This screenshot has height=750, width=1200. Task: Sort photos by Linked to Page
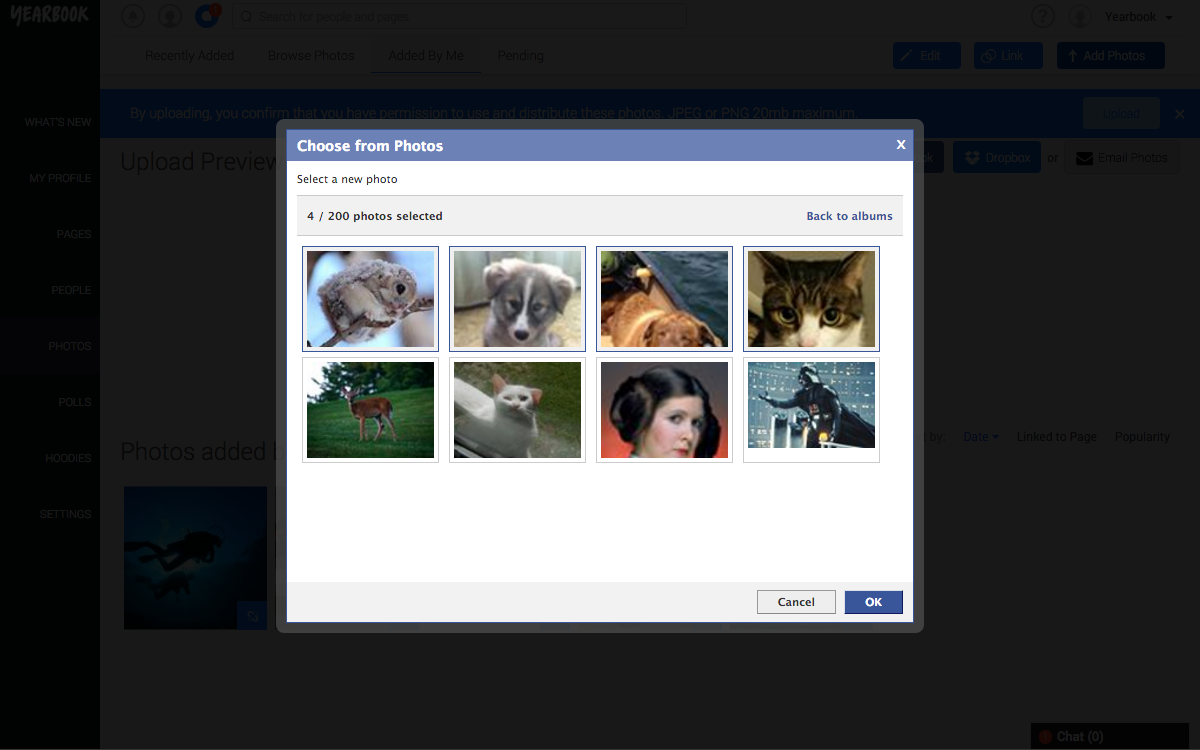tap(1057, 437)
